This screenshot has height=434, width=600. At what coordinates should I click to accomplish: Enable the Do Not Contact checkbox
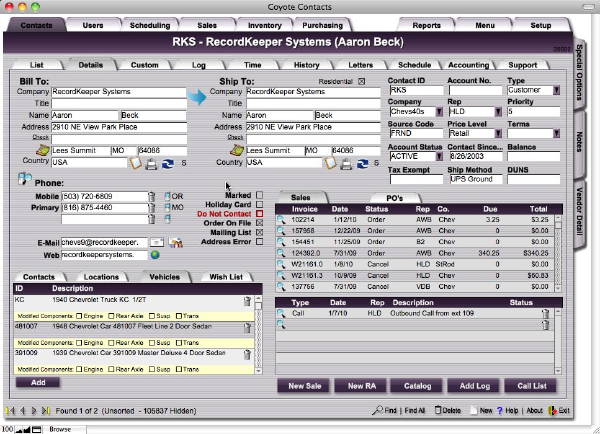pos(260,213)
